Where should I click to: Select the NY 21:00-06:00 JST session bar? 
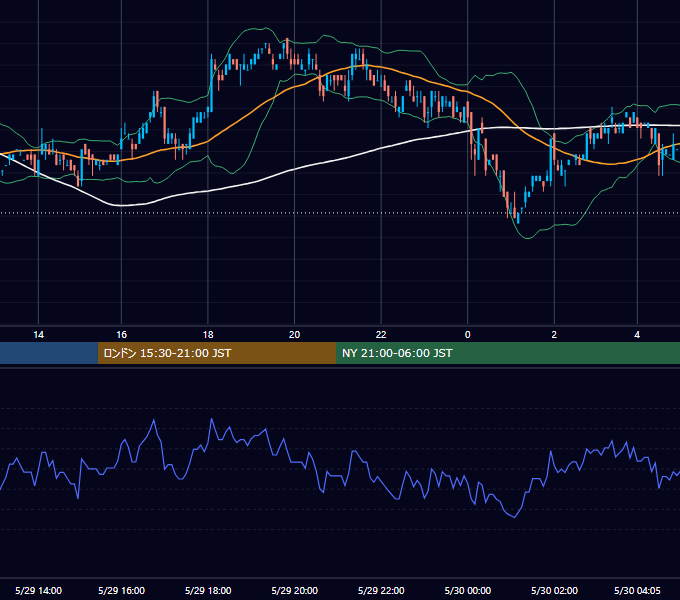pyautogui.click(x=508, y=353)
